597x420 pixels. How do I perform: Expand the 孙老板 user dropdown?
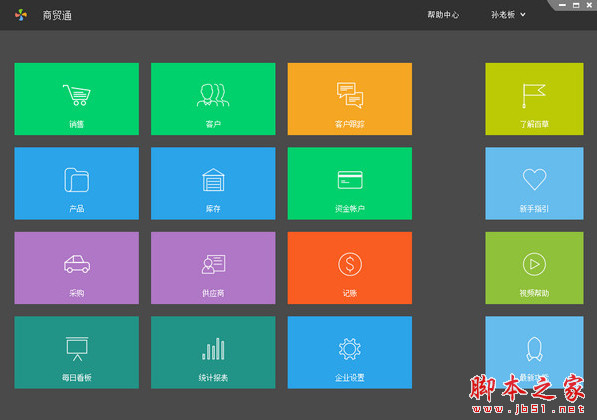pos(508,15)
